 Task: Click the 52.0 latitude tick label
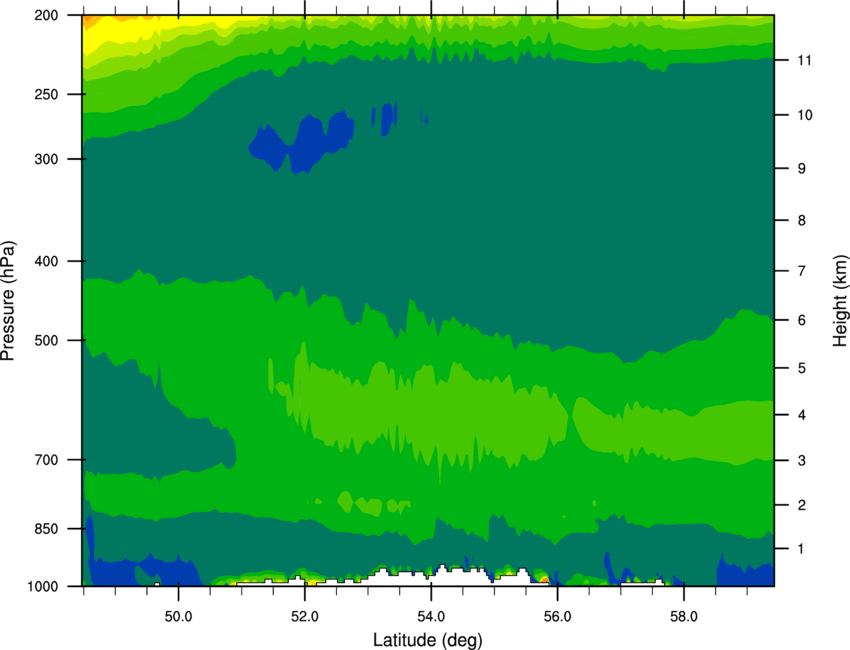[x=305, y=616]
